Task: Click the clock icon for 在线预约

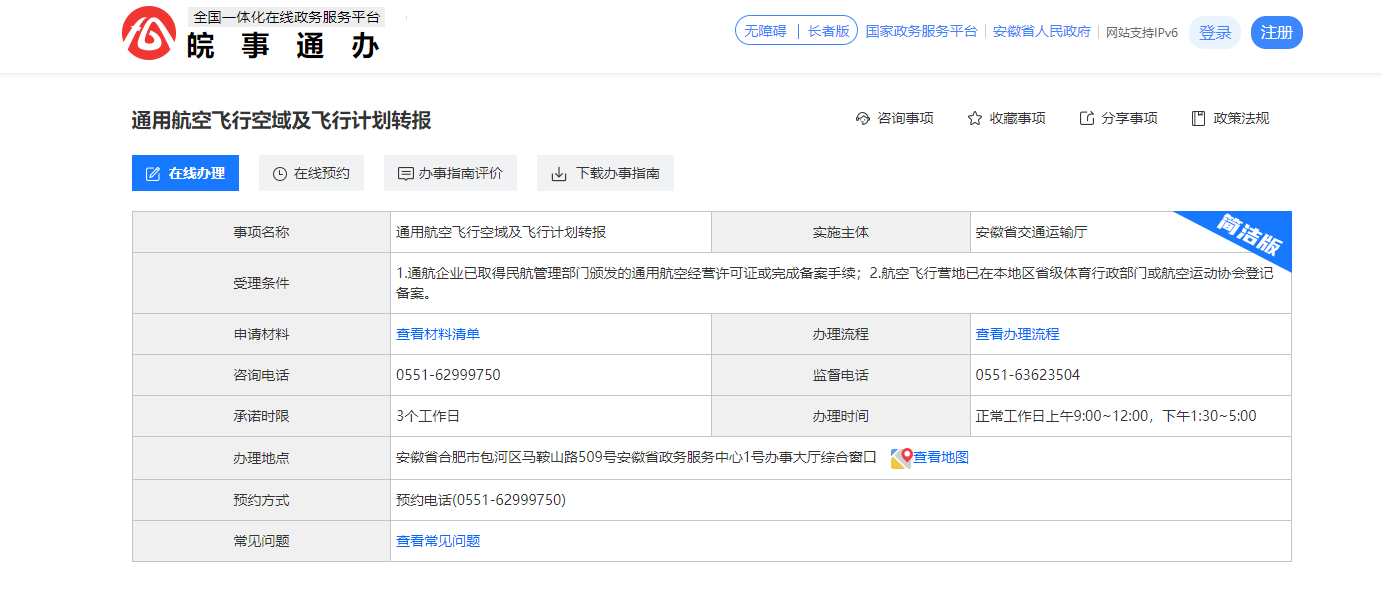Action: click(x=280, y=174)
